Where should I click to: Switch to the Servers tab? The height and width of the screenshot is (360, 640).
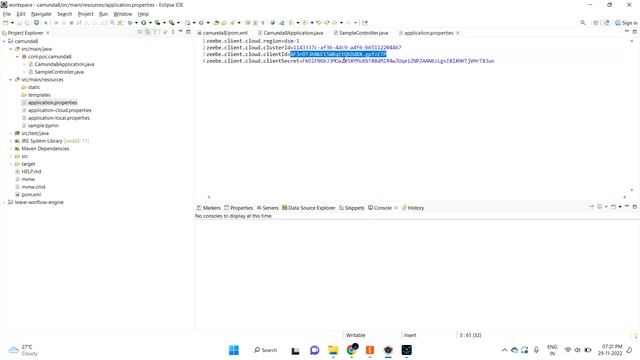pyautogui.click(x=267, y=208)
